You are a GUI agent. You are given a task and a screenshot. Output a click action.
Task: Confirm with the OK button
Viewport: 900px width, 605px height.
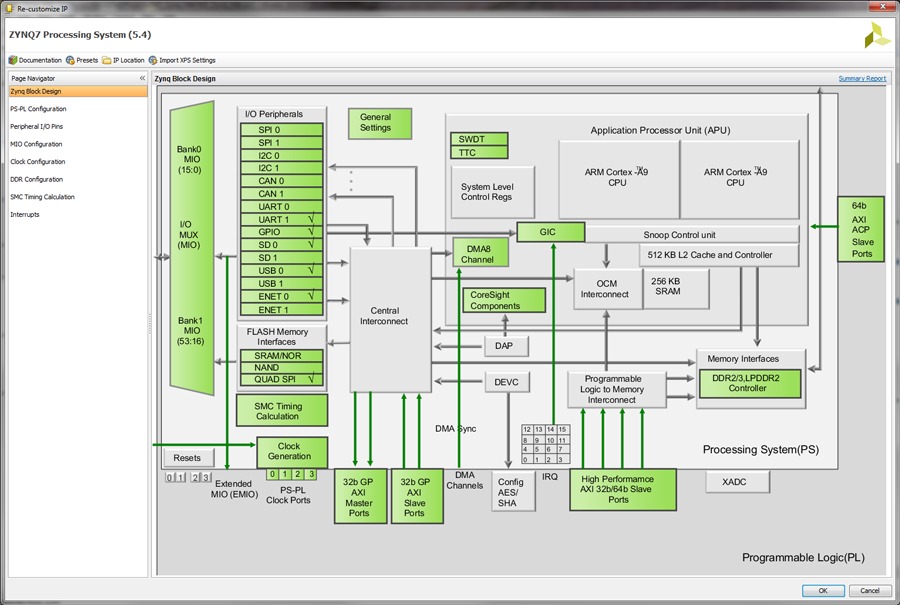coord(823,590)
